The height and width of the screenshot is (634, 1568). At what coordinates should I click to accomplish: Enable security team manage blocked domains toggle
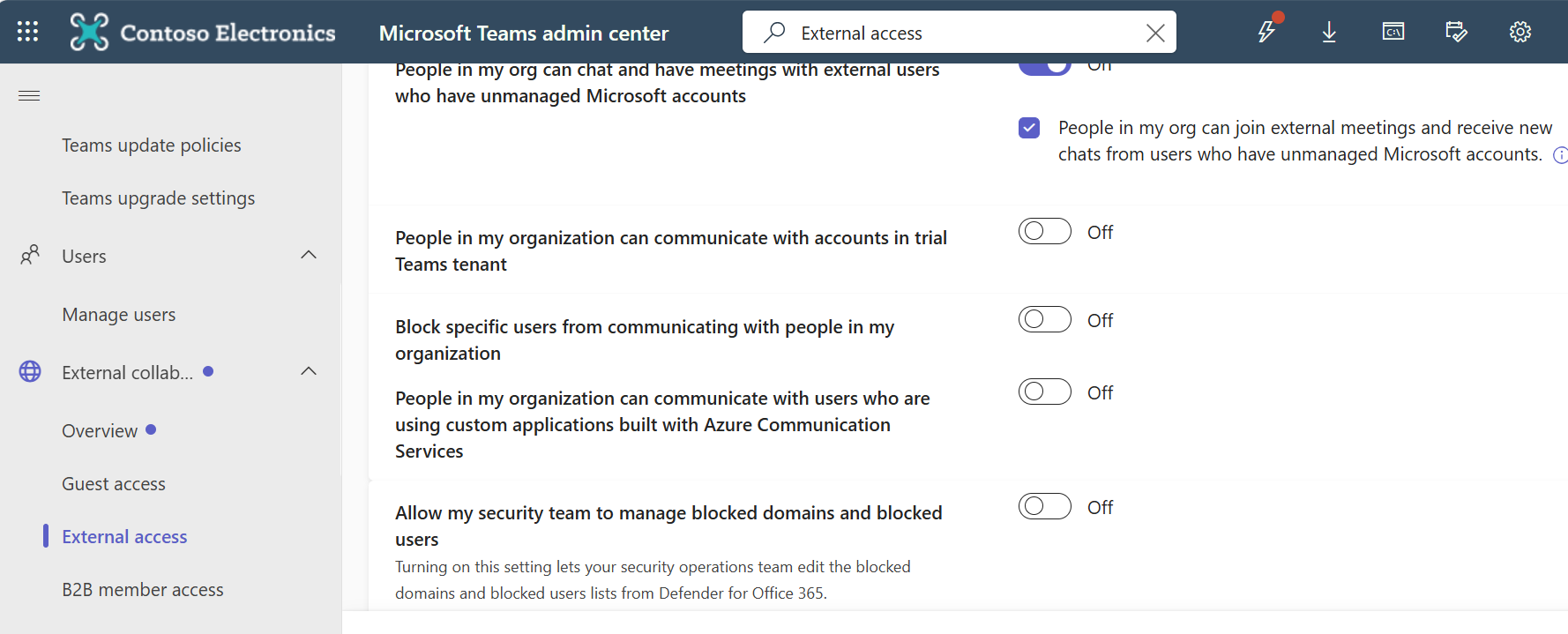(1044, 506)
